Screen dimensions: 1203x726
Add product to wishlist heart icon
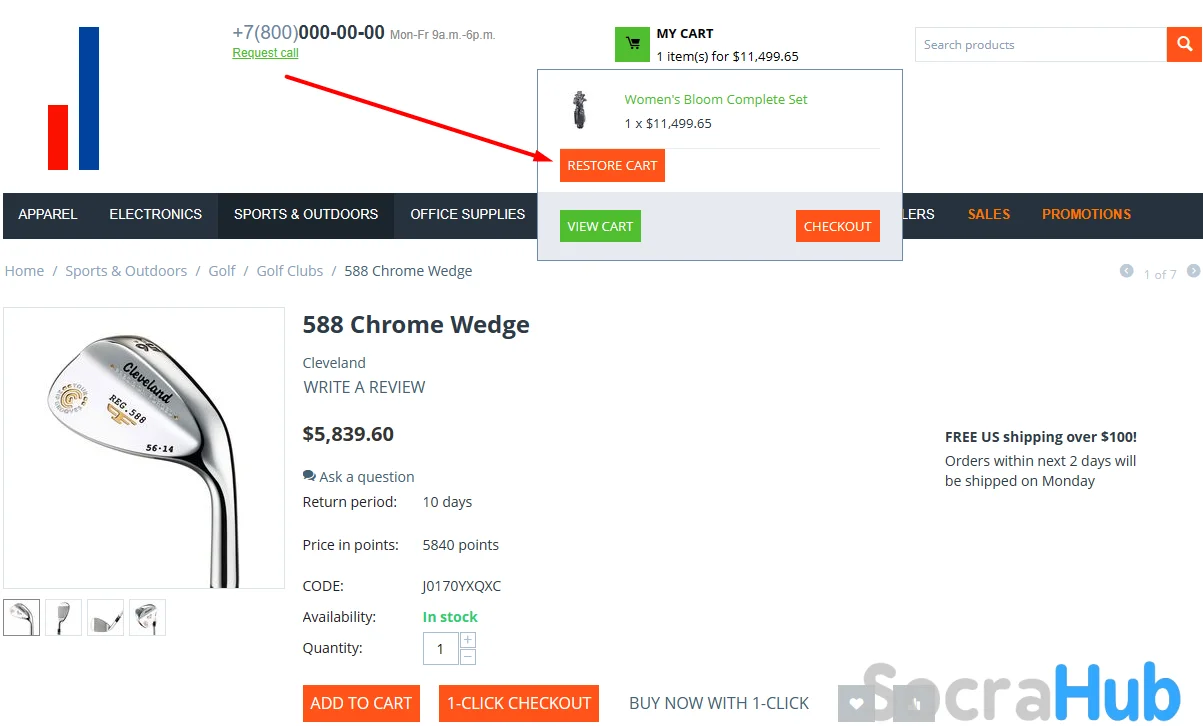click(x=856, y=703)
